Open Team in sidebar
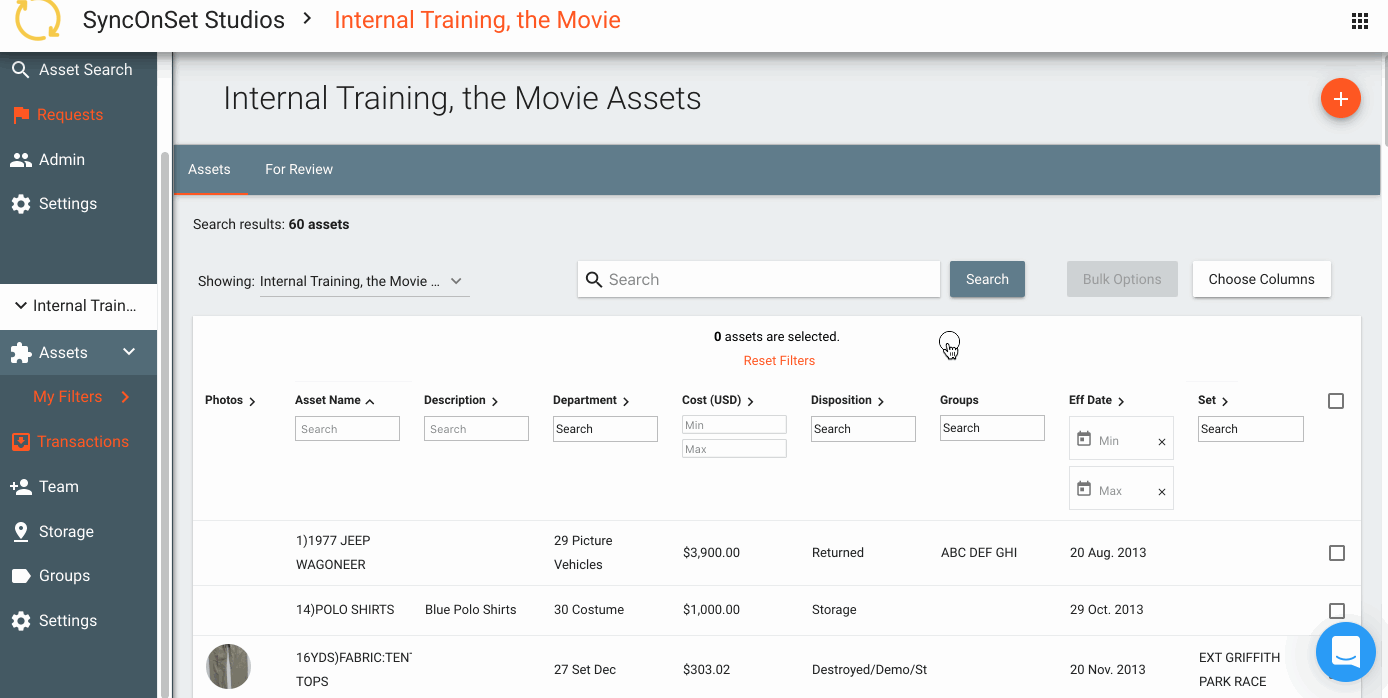This screenshot has height=698, width=1388. [59, 487]
